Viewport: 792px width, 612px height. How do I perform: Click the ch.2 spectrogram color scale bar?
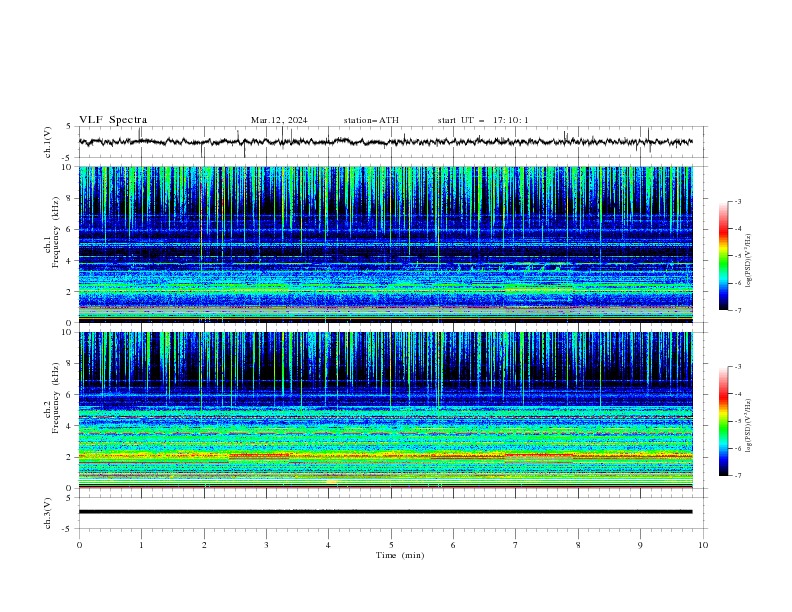pos(723,421)
